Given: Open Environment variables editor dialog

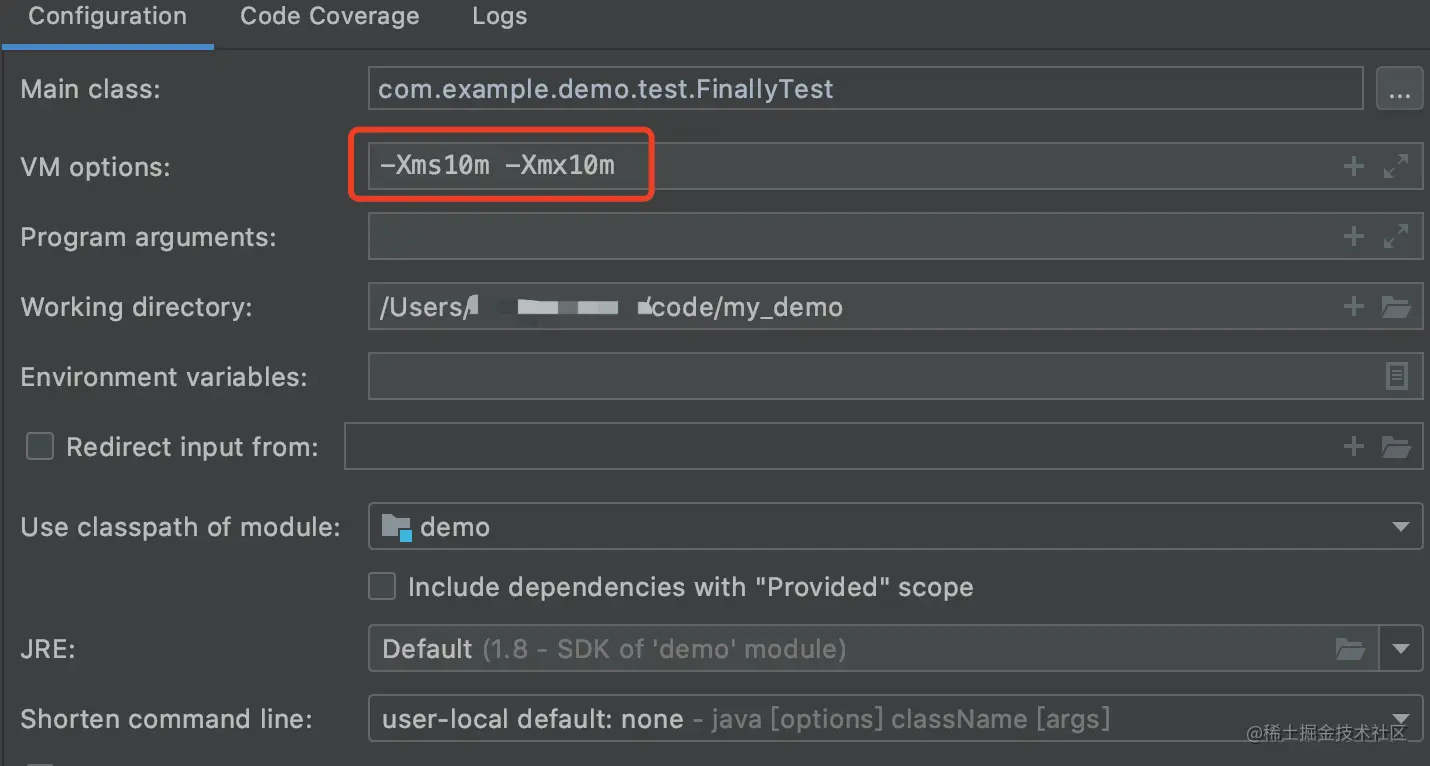Looking at the screenshot, I should pos(1396,376).
